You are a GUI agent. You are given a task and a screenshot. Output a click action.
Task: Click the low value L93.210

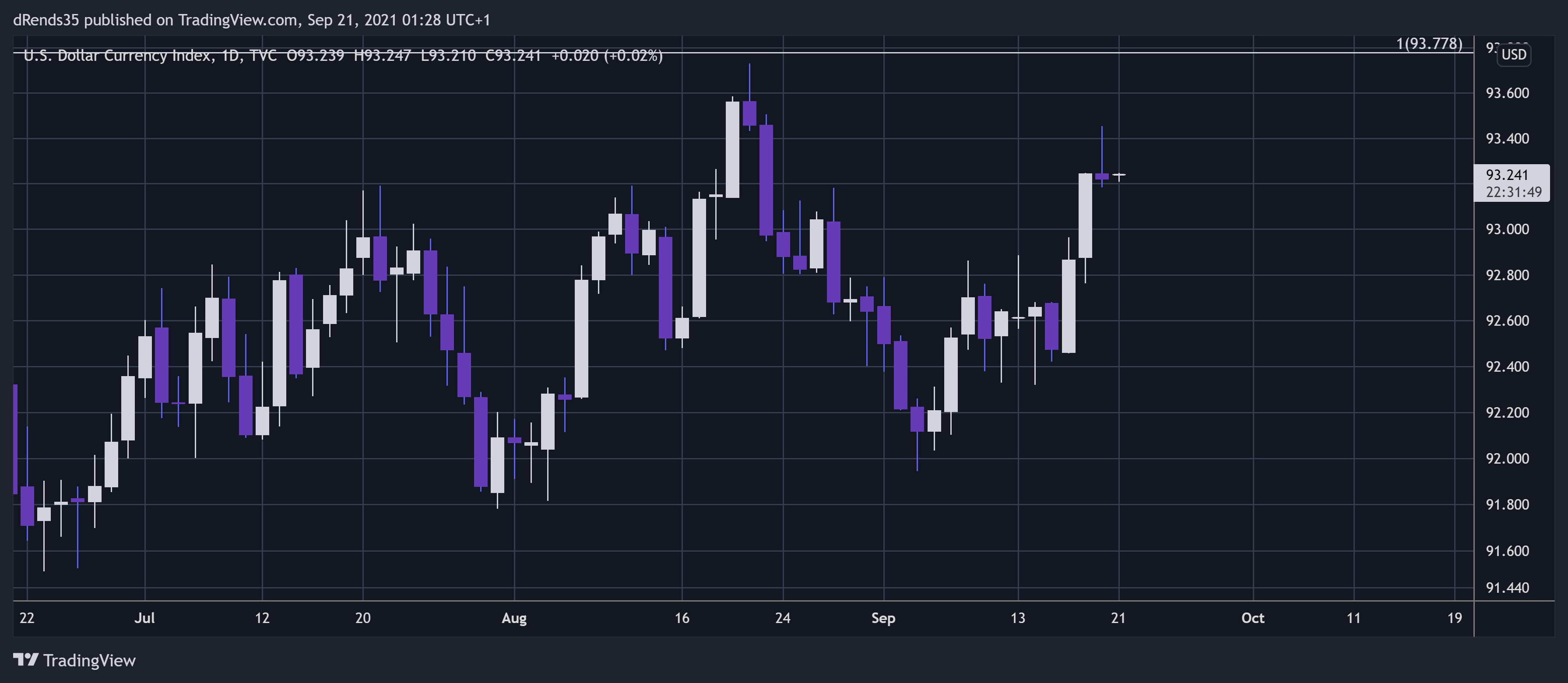448,56
